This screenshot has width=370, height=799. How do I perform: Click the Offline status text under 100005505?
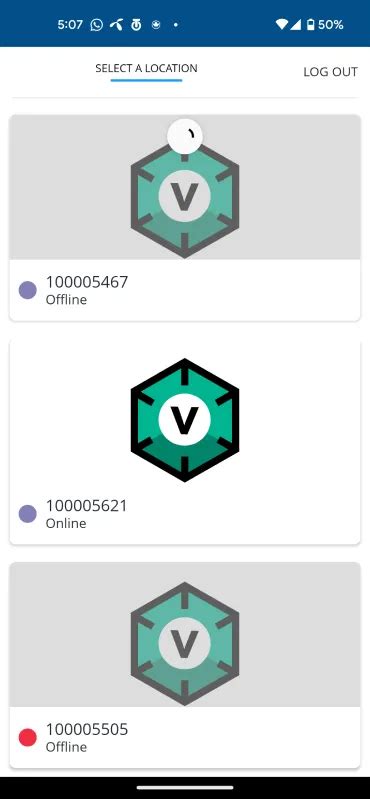pos(66,747)
